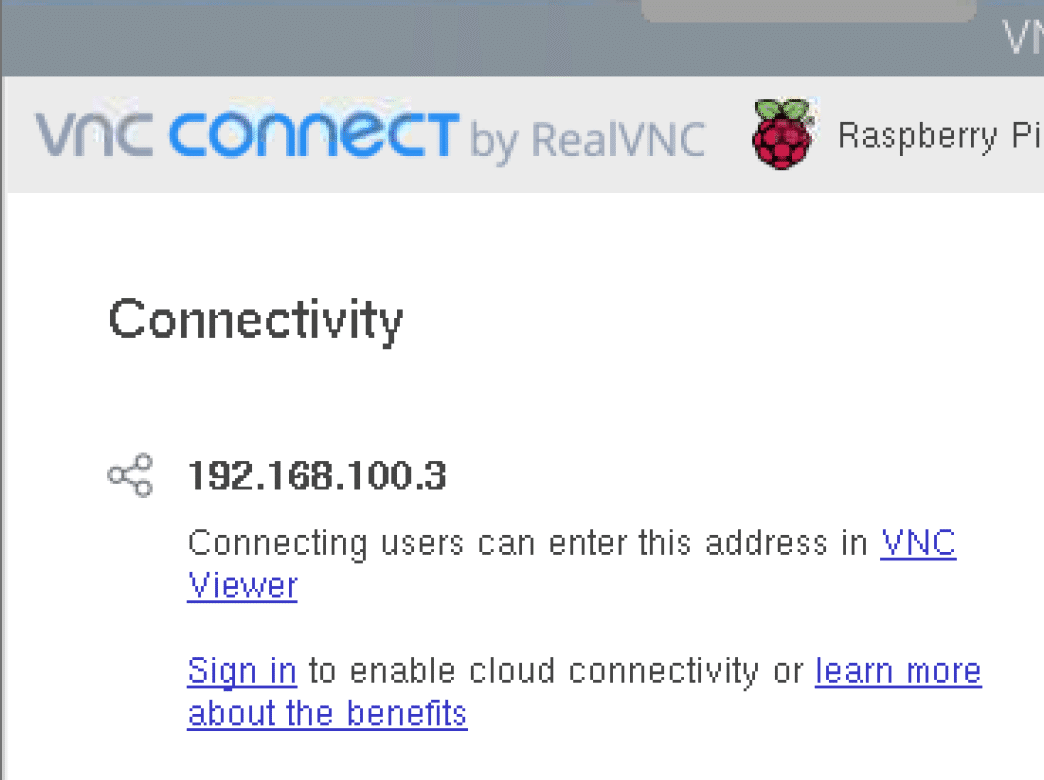Click the 192.168.100.3 IP address
The height and width of the screenshot is (780, 1044).
317,476
